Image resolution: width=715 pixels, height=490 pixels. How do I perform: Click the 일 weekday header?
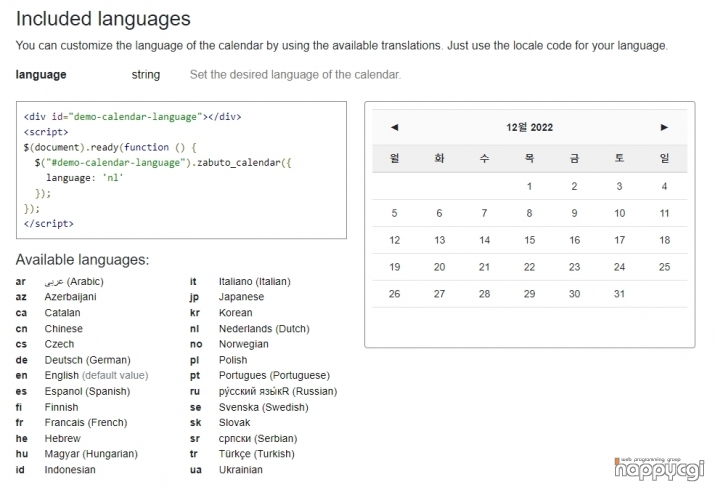point(664,158)
